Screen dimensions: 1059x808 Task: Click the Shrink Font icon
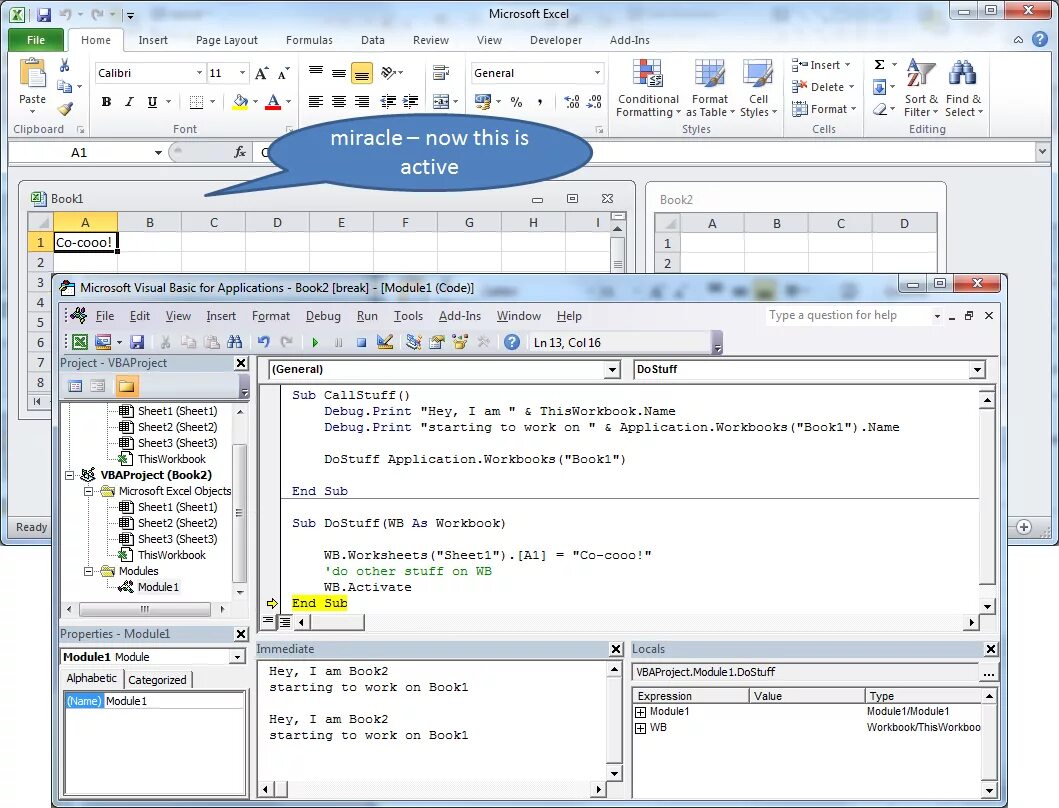click(284, 73)
